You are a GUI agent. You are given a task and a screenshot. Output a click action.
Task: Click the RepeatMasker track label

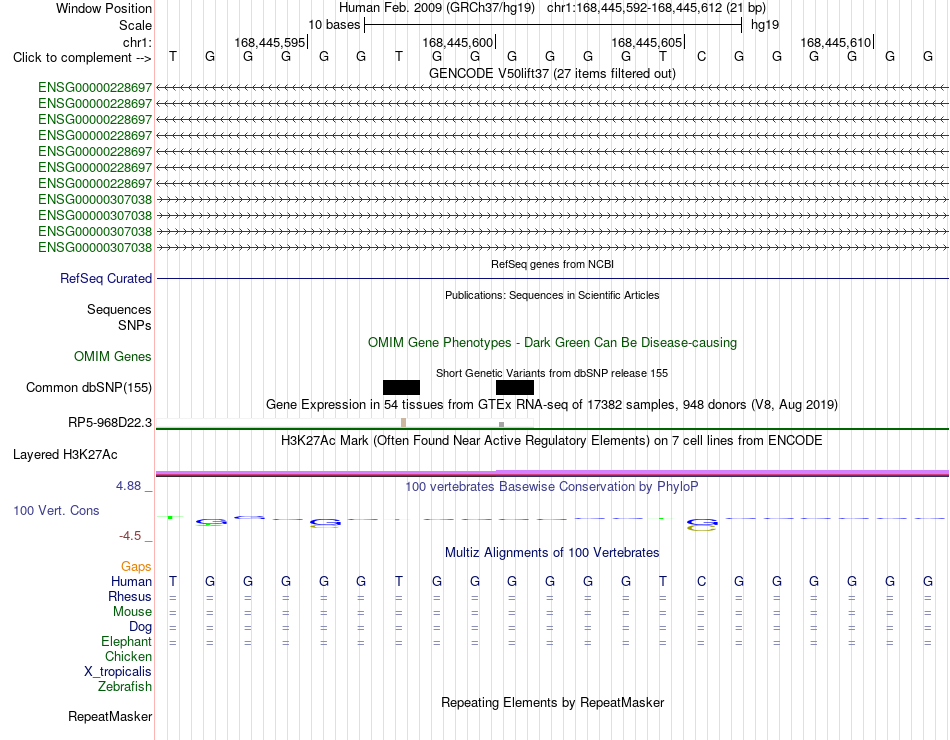coord(110,716)
